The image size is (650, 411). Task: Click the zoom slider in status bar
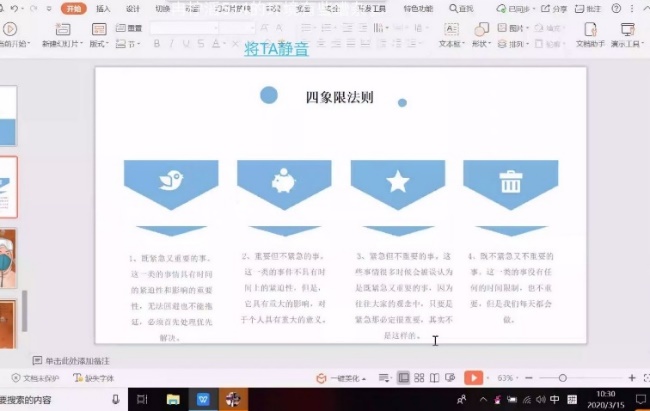(x=563, y=378)
